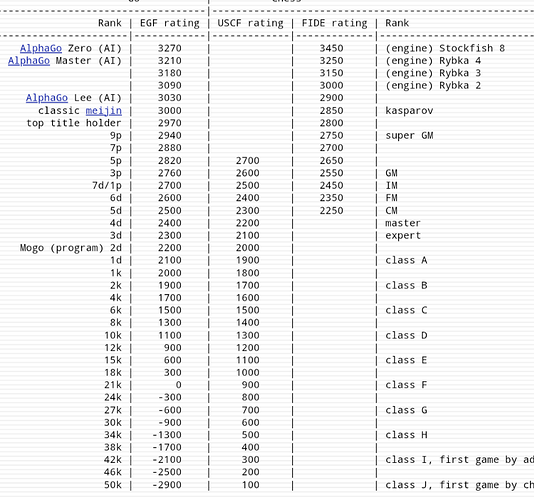This screenshot has height=500, width=534.
Task: Click the 'class E' text
Action: (406, 360)
